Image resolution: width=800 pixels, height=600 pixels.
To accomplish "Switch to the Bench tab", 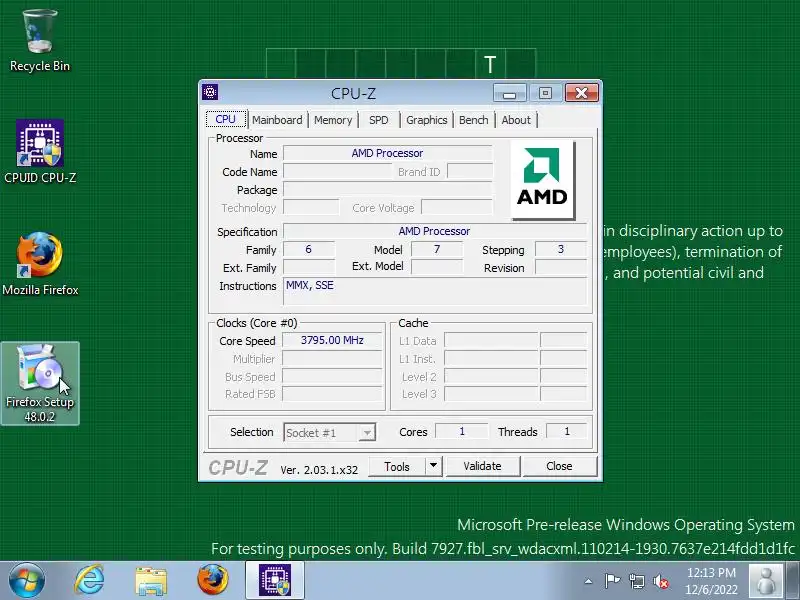I will pos(473,120).
